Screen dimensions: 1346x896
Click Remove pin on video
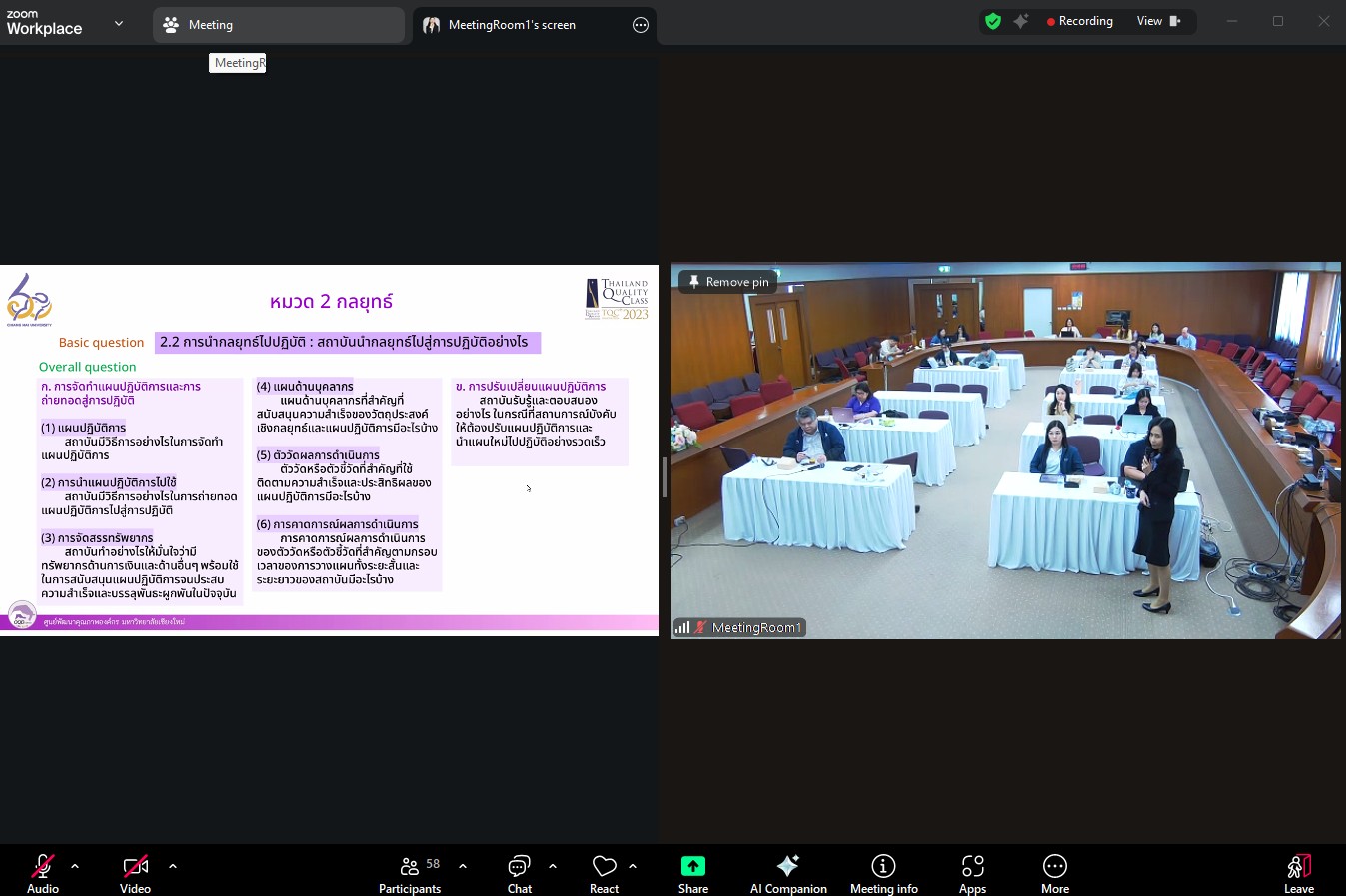[727, 282]
